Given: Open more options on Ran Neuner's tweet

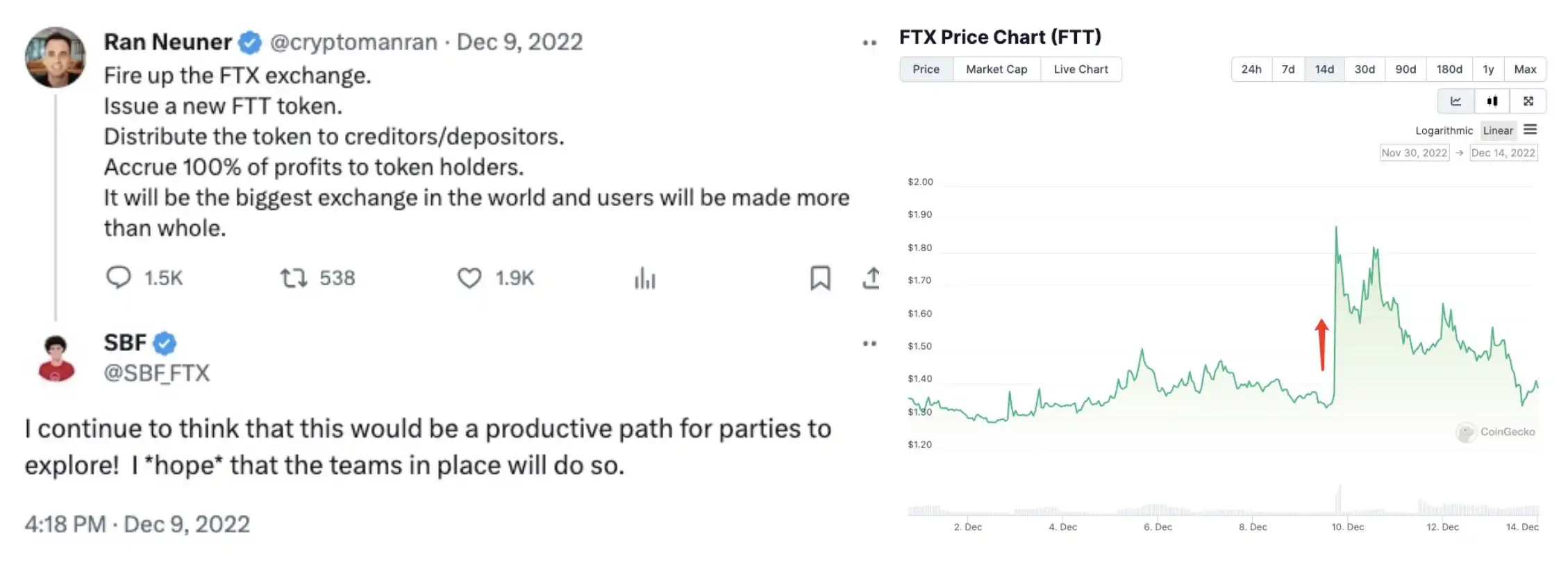Looking at the screenshot, I should coord(869,43).
